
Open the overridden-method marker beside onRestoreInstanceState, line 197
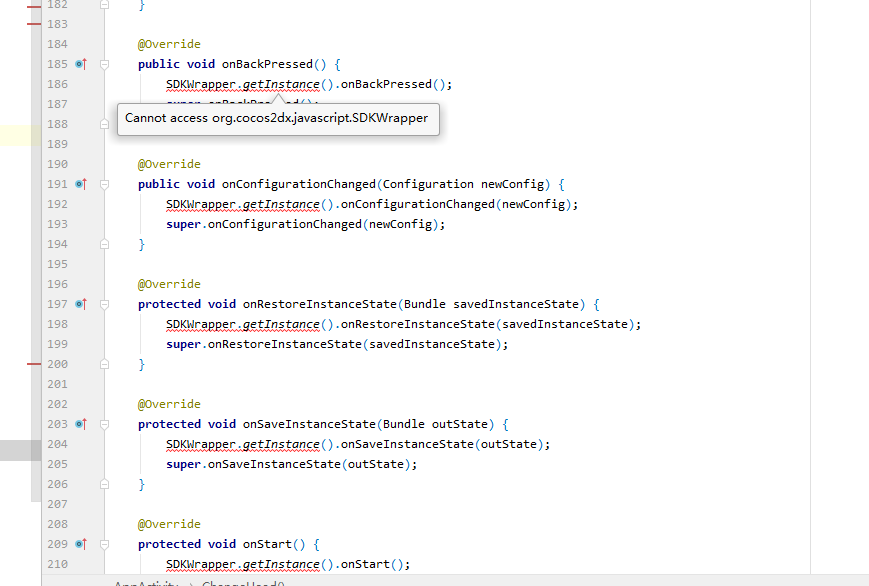click(x=81, y=304)
